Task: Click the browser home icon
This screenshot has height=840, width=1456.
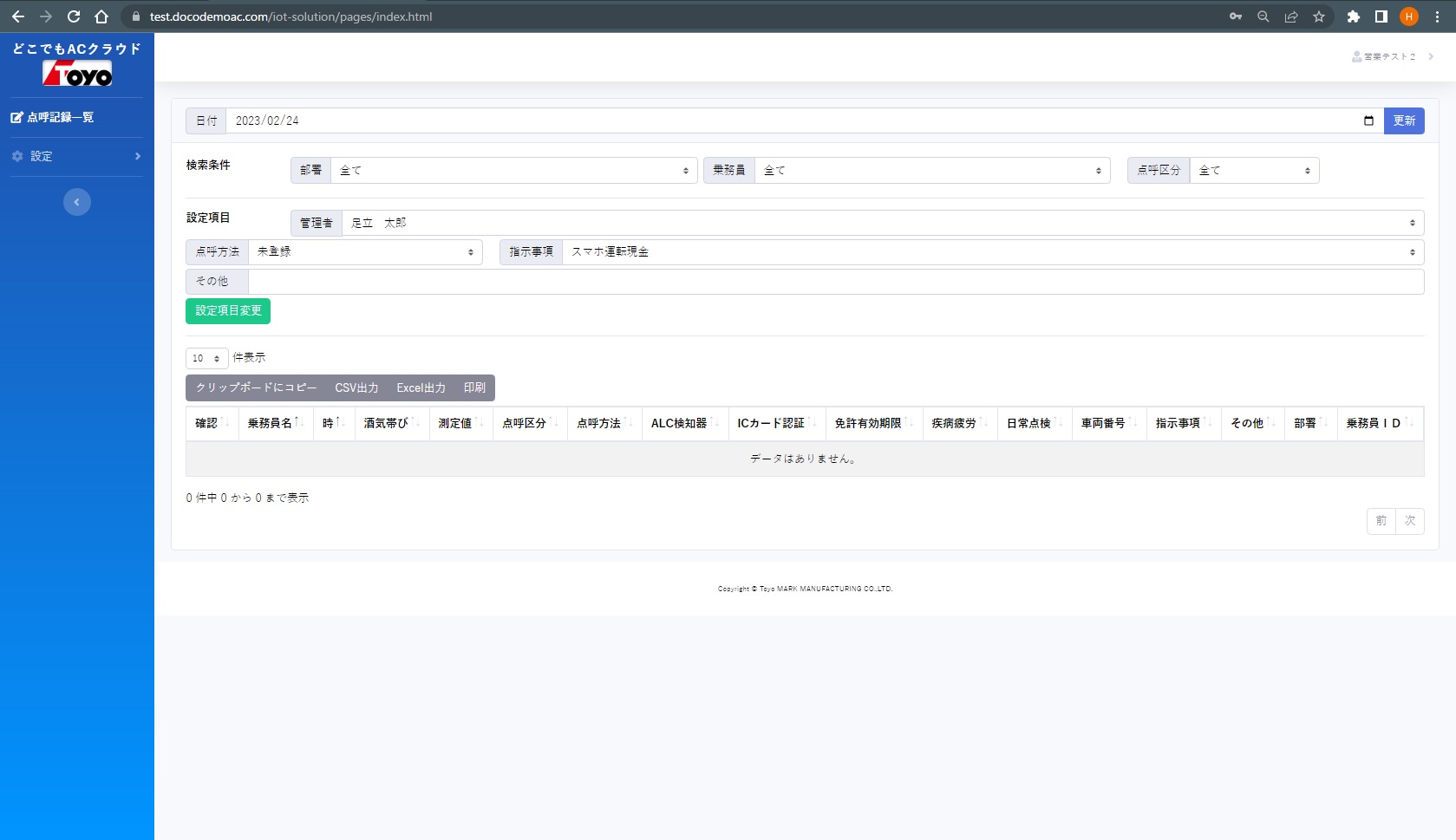Action: (x=101, y=16)
